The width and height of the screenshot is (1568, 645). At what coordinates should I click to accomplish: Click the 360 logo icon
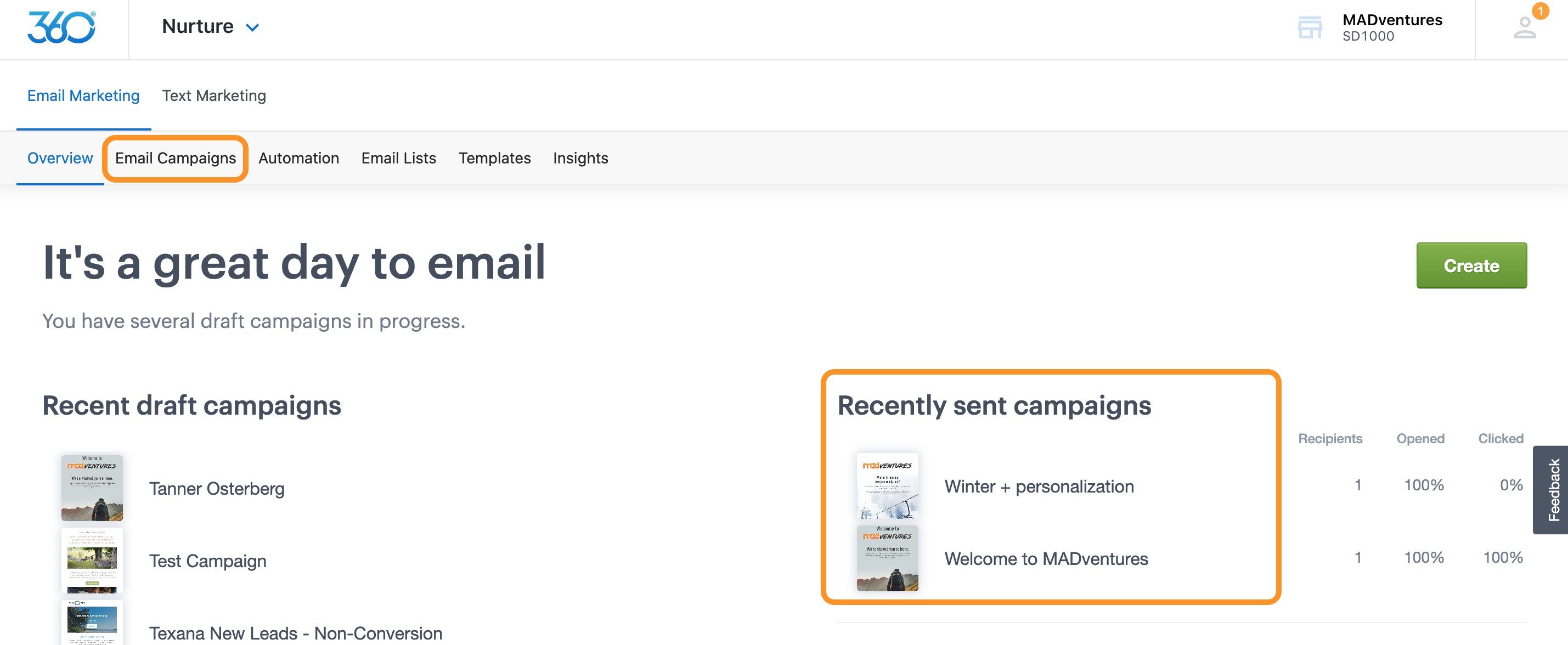pyautogui.click(x=61, y=27)
